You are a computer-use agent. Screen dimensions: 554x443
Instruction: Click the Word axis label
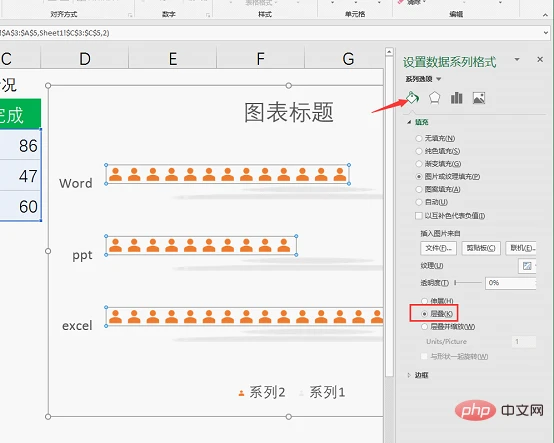[x=76, y=183]
